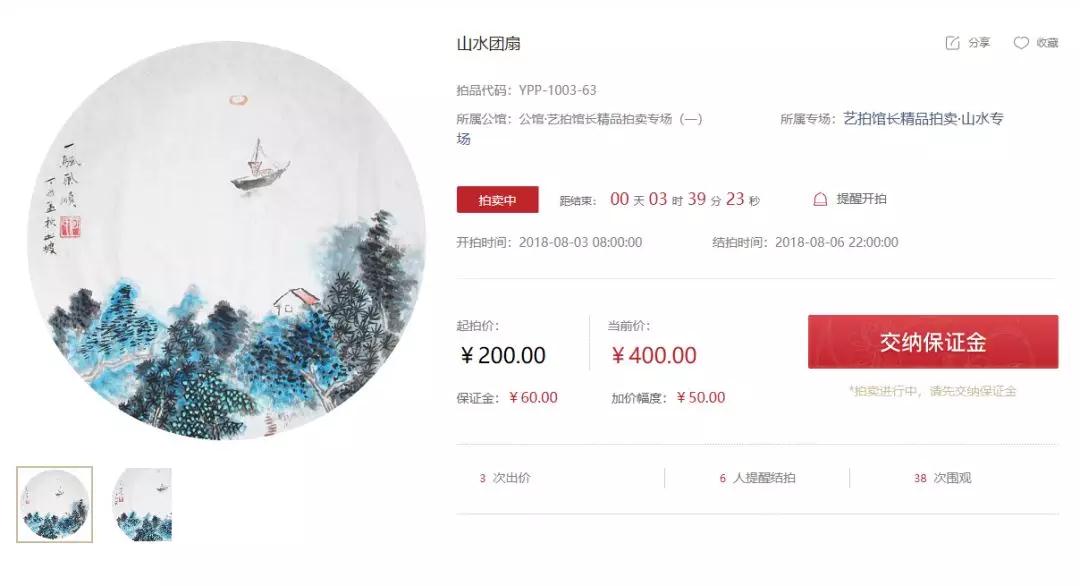Screen dimensions: 1080x586
Task: Click 提醒开拍 reminder link
Action: point(861,199)
